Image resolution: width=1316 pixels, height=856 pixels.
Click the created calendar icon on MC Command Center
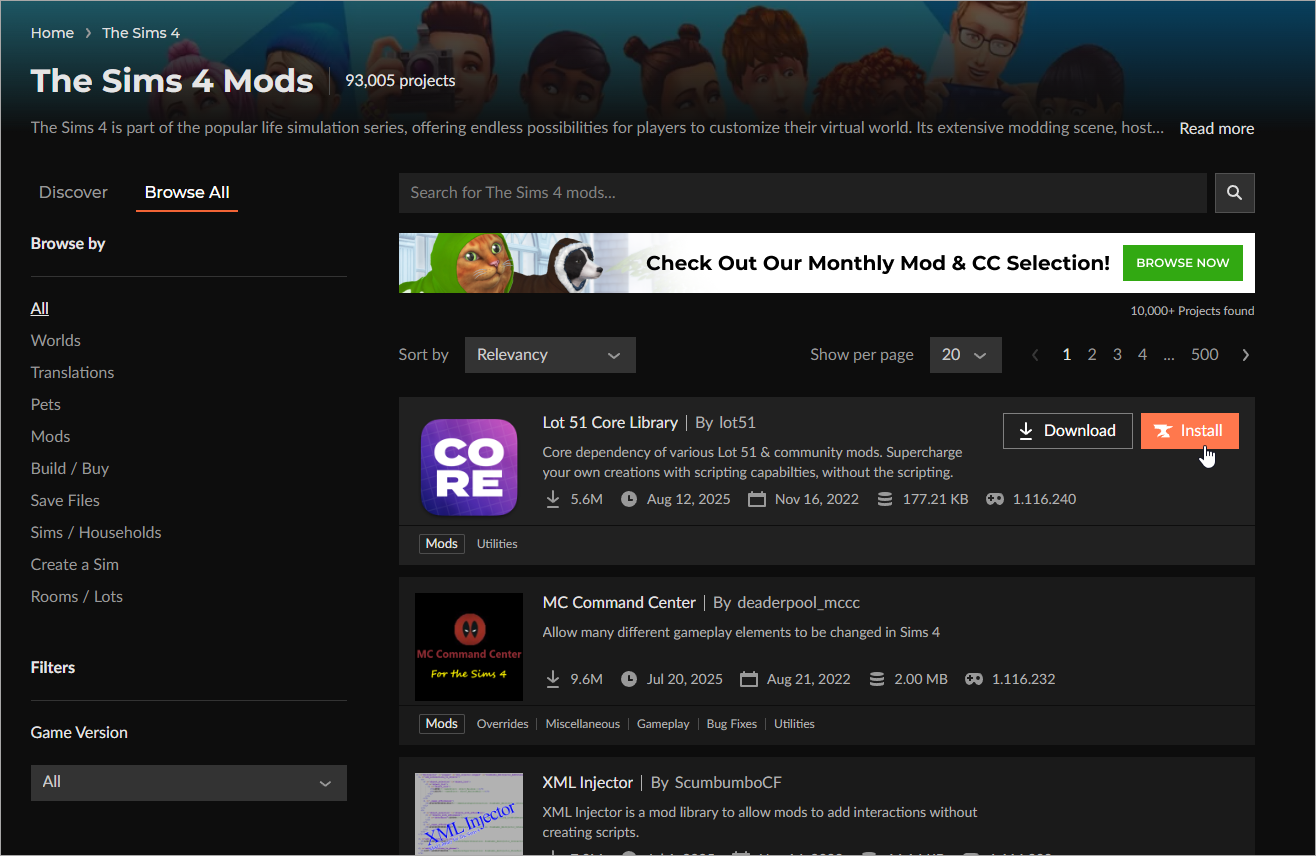click(x=749, y=679)
